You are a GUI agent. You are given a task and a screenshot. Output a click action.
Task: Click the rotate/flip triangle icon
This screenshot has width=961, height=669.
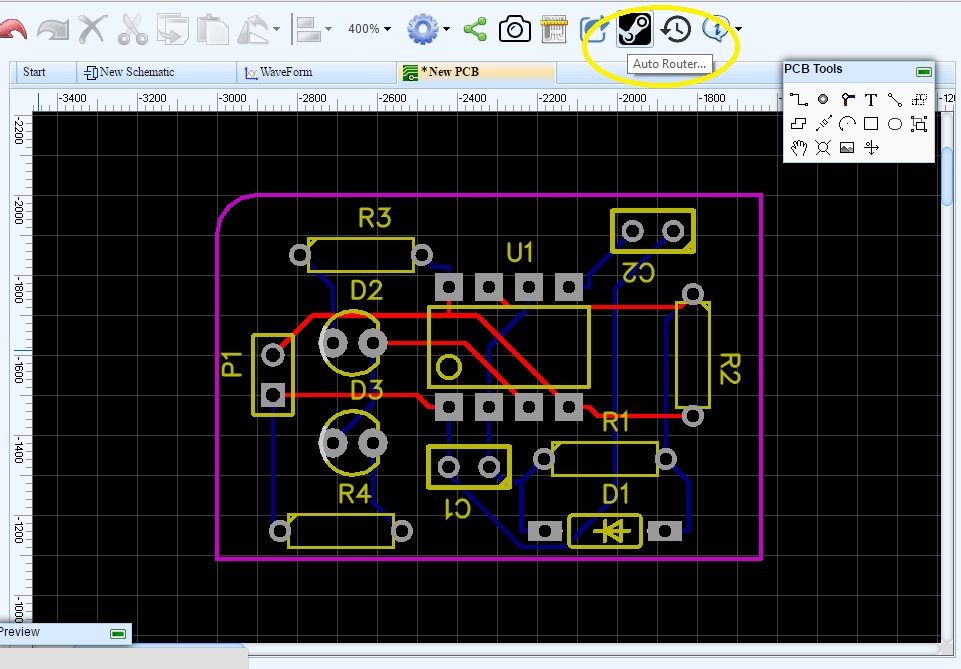click(253, 29)
